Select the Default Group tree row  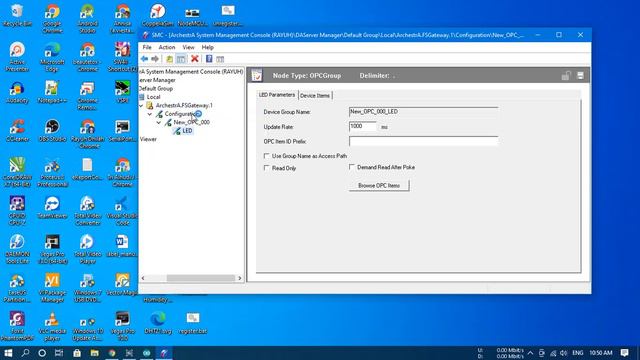[156, 89]
